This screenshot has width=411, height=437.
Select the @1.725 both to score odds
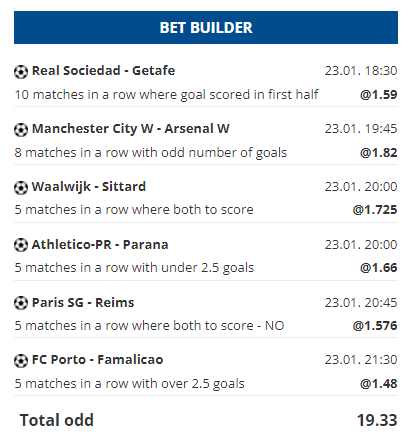pyautogui.click(x=375, y=210)
